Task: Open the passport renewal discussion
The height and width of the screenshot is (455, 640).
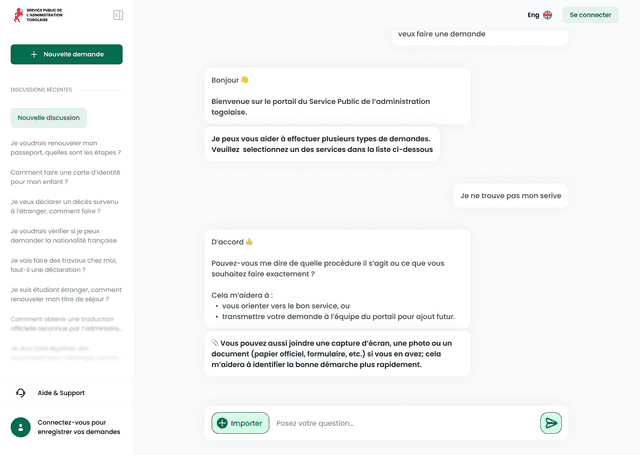Action: coord(66,148)
